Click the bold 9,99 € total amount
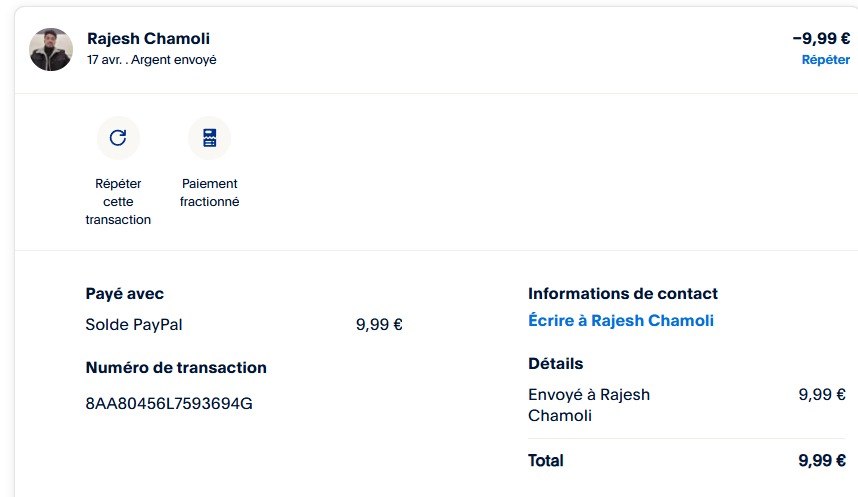Screen dimensions: 858x497 click(x=822, y=461)
